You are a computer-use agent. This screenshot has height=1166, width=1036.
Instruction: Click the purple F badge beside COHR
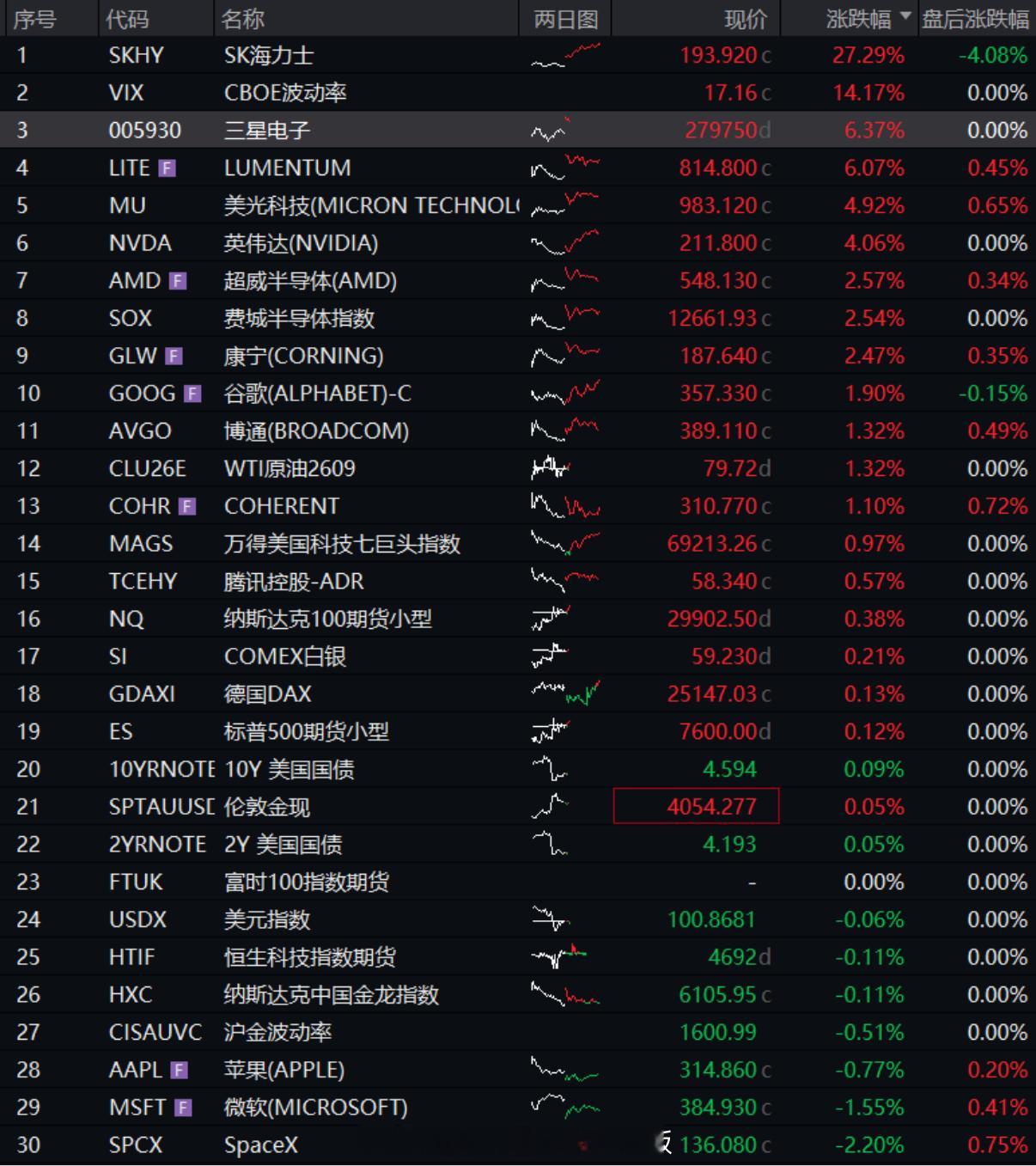point(187,507)
